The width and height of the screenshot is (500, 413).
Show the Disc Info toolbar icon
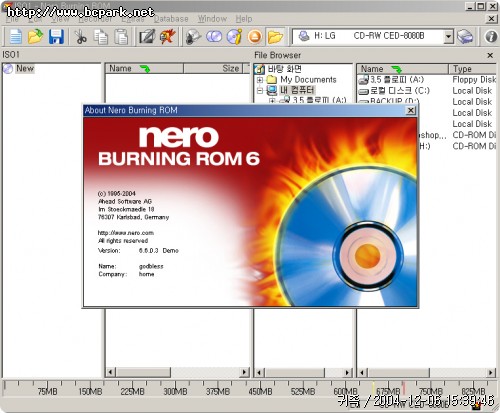pos(234,37)
